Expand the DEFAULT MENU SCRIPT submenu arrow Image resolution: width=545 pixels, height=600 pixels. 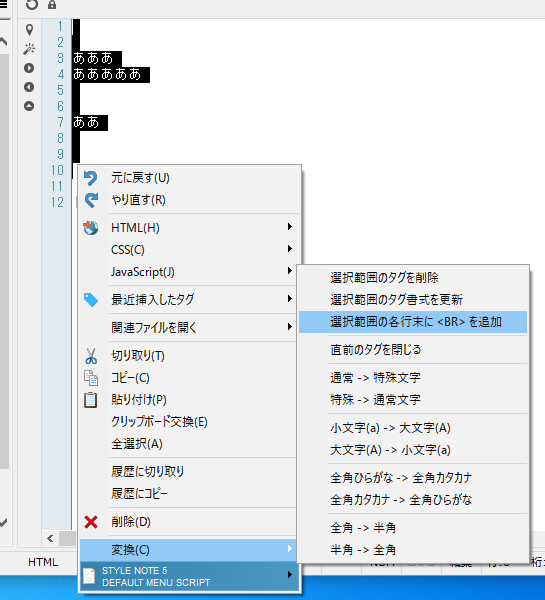[x=290, y=575]
